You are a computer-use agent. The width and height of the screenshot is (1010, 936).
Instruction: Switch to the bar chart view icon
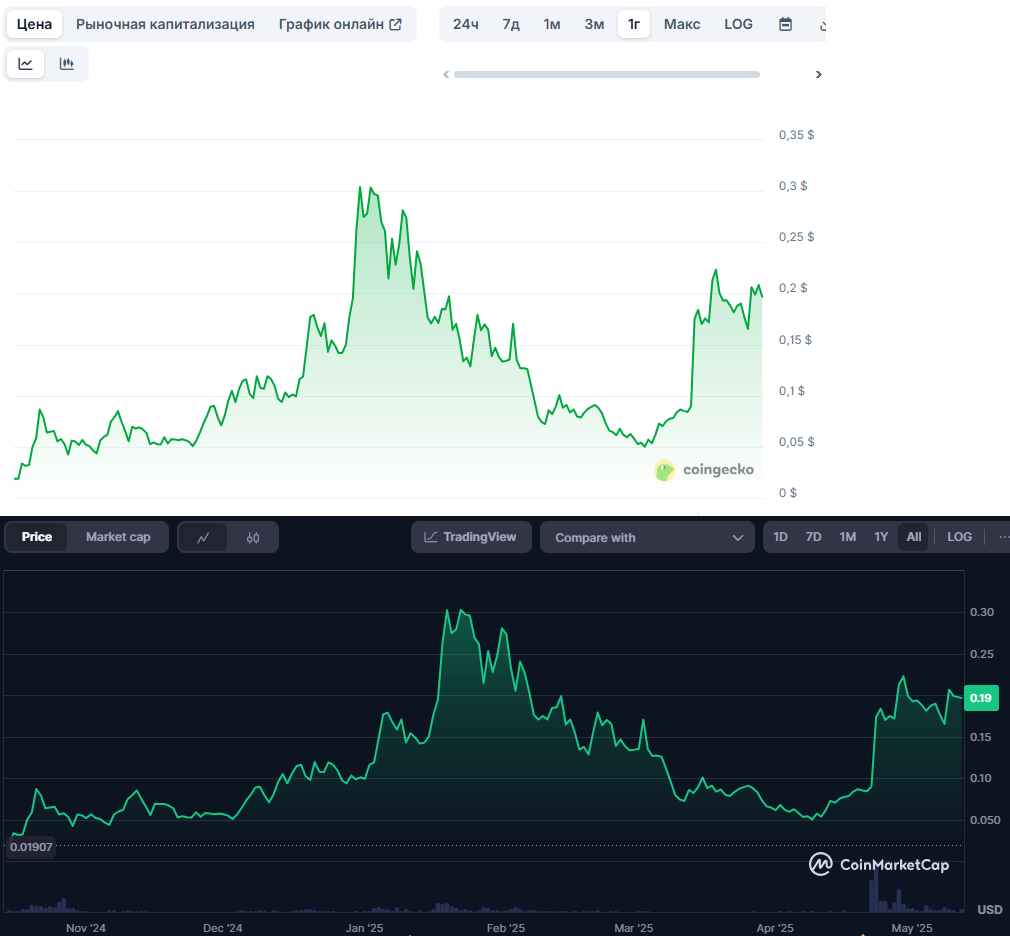[66, 62]
